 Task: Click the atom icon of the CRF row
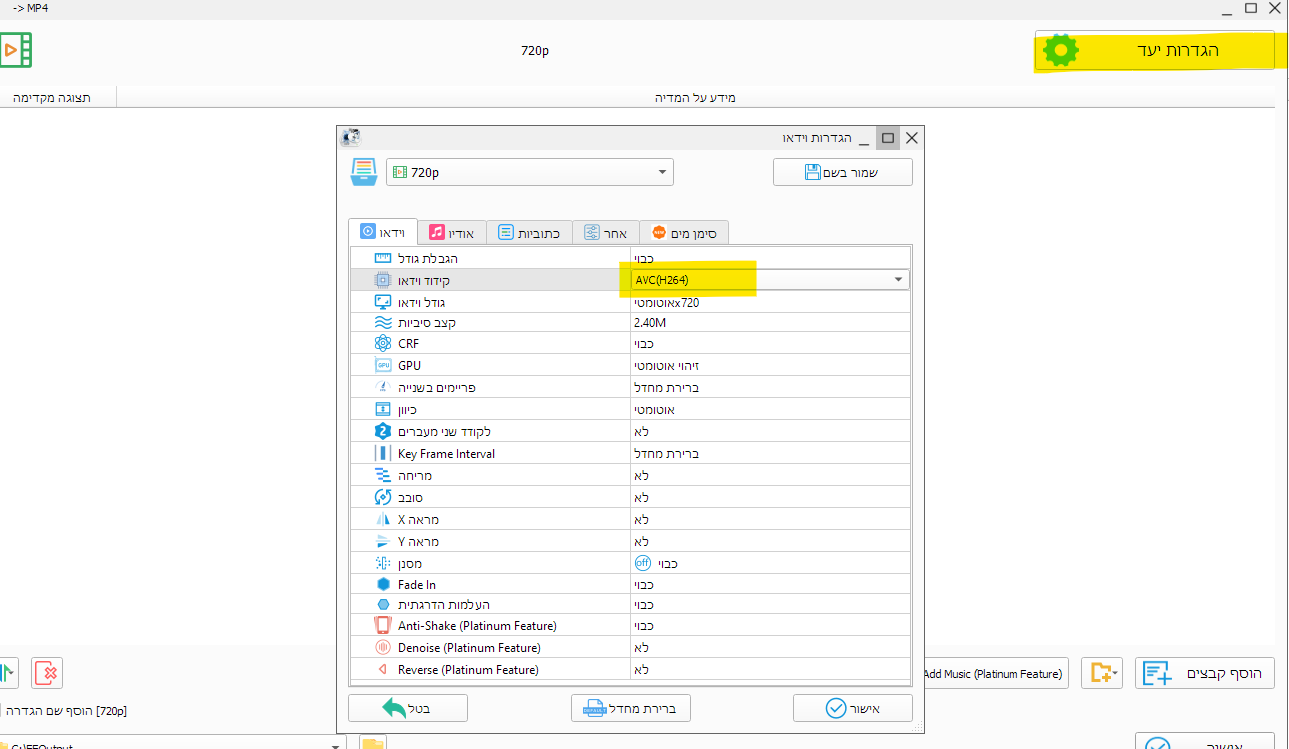[384, 343]
